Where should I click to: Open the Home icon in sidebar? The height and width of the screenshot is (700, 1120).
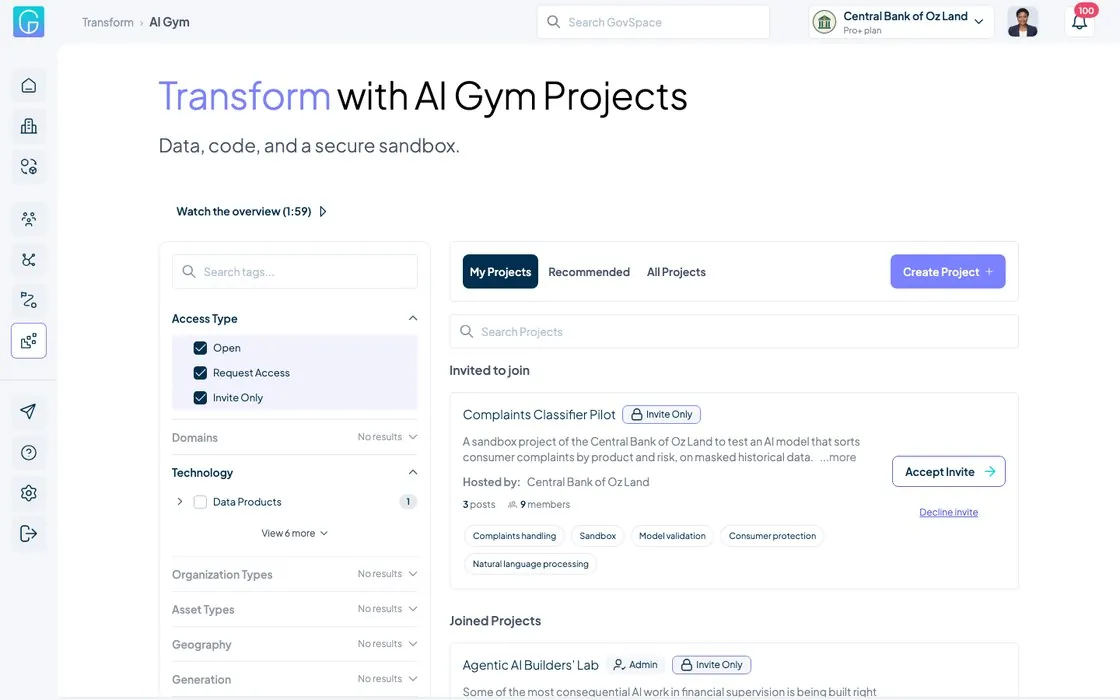coord(29,86)
